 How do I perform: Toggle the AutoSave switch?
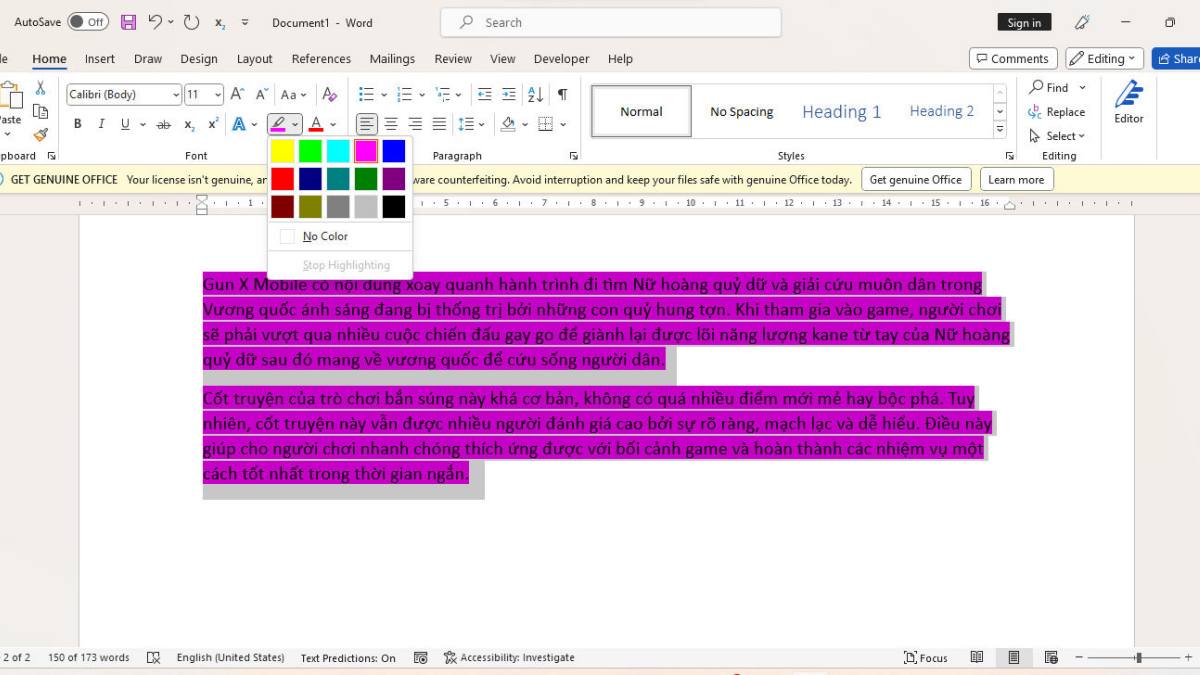click(88, 22)
